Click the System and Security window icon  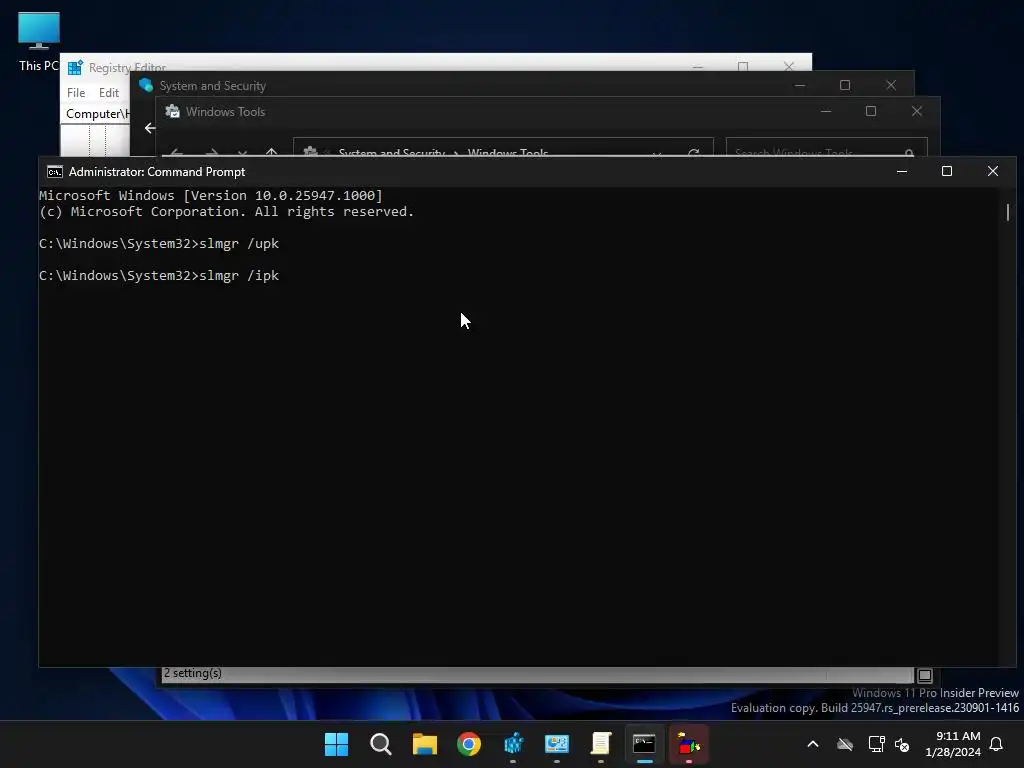tap(146, 86)
